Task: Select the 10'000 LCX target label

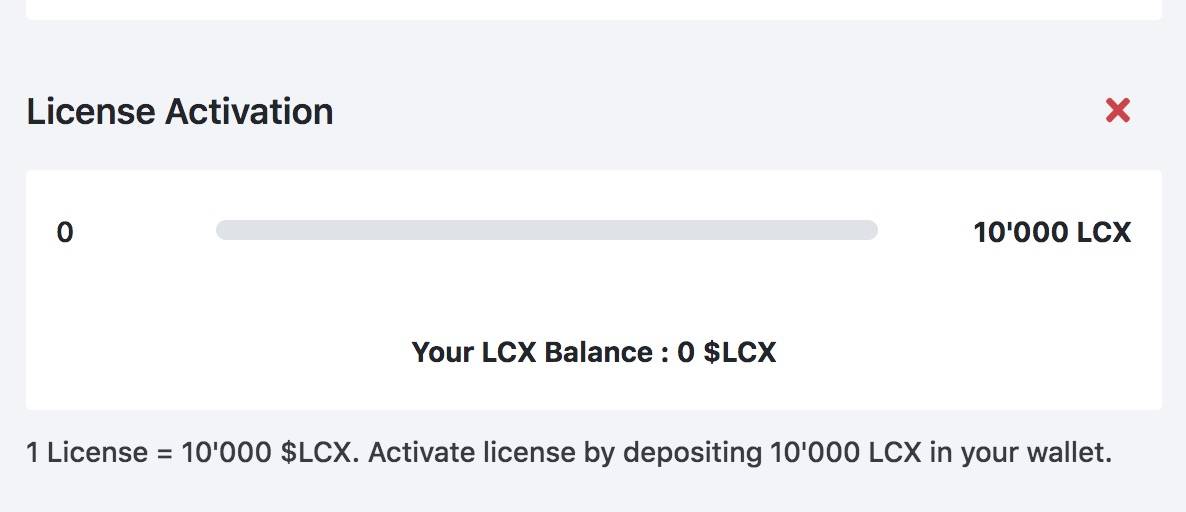Action: (x=1052, y=232)
